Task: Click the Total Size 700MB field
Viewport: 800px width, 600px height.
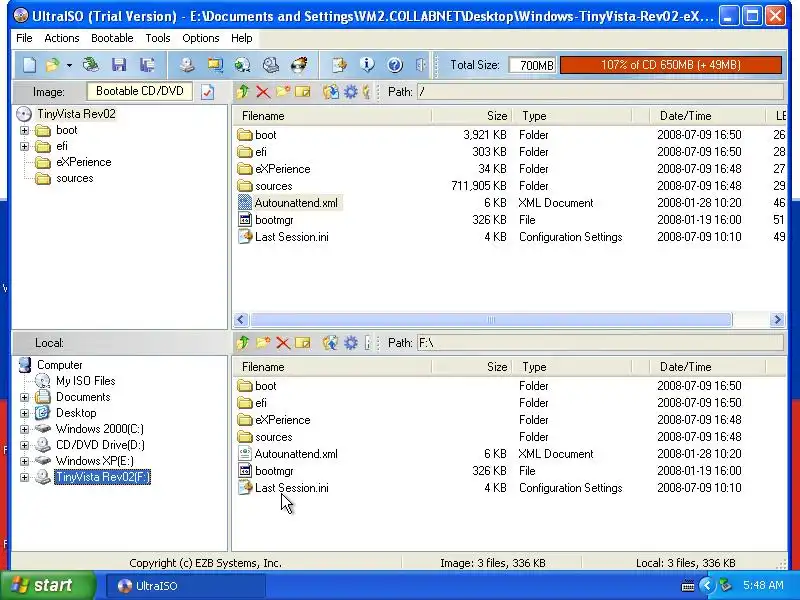Action: pos(532,65)
